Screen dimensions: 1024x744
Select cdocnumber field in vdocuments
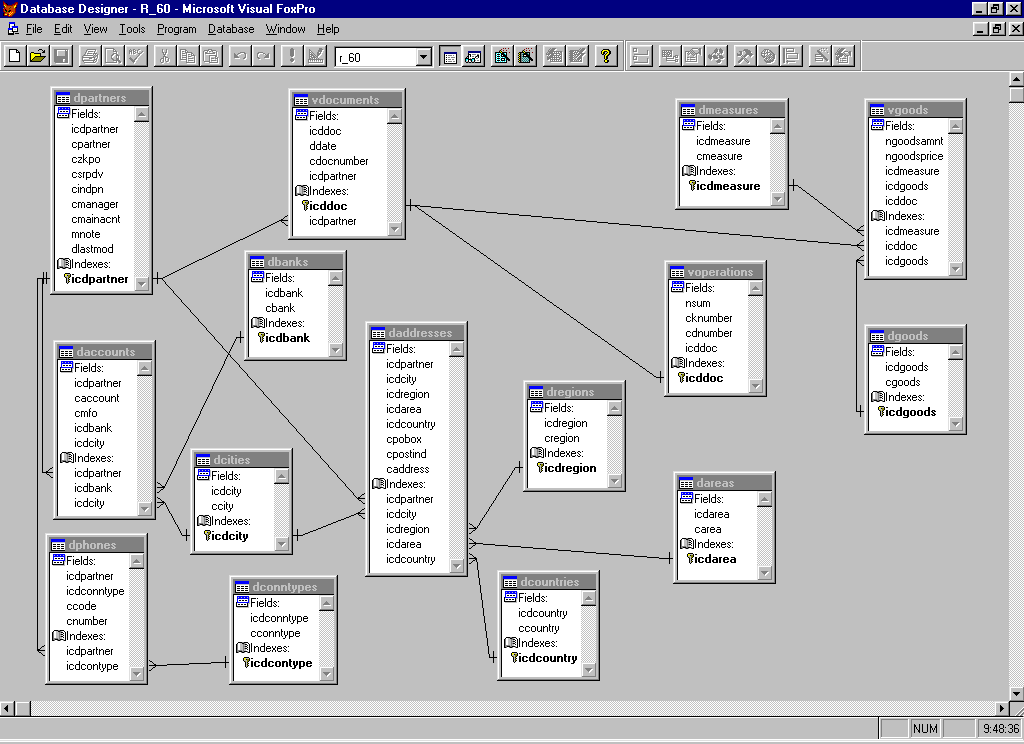point(338,161)
